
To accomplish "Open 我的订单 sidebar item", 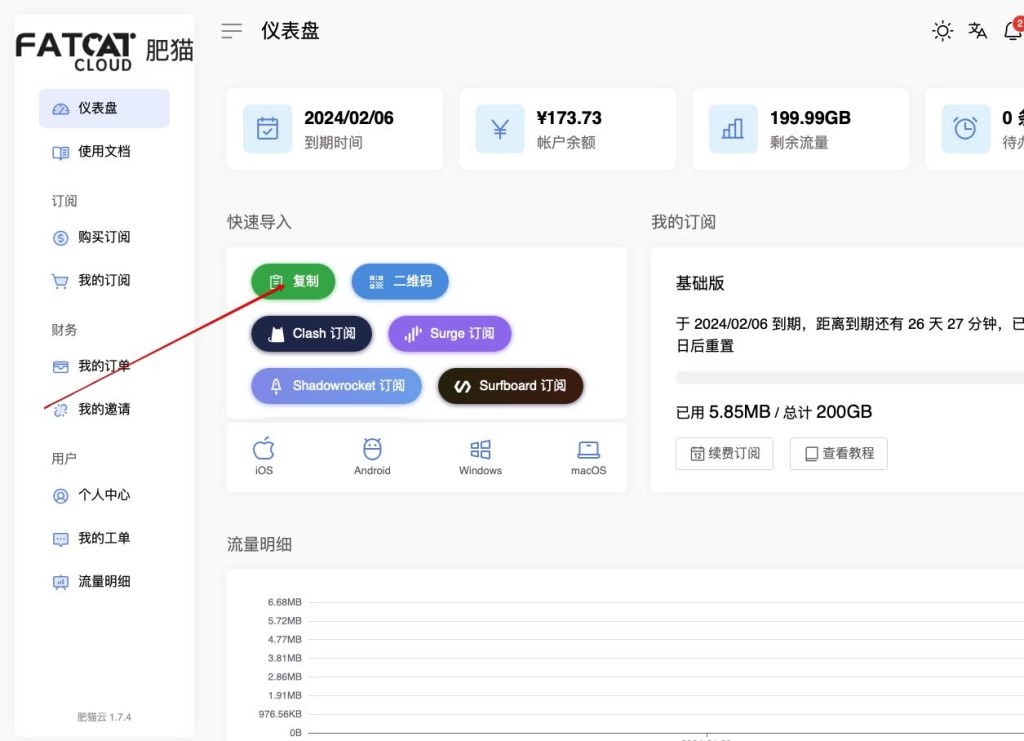I will click(104, 366).
